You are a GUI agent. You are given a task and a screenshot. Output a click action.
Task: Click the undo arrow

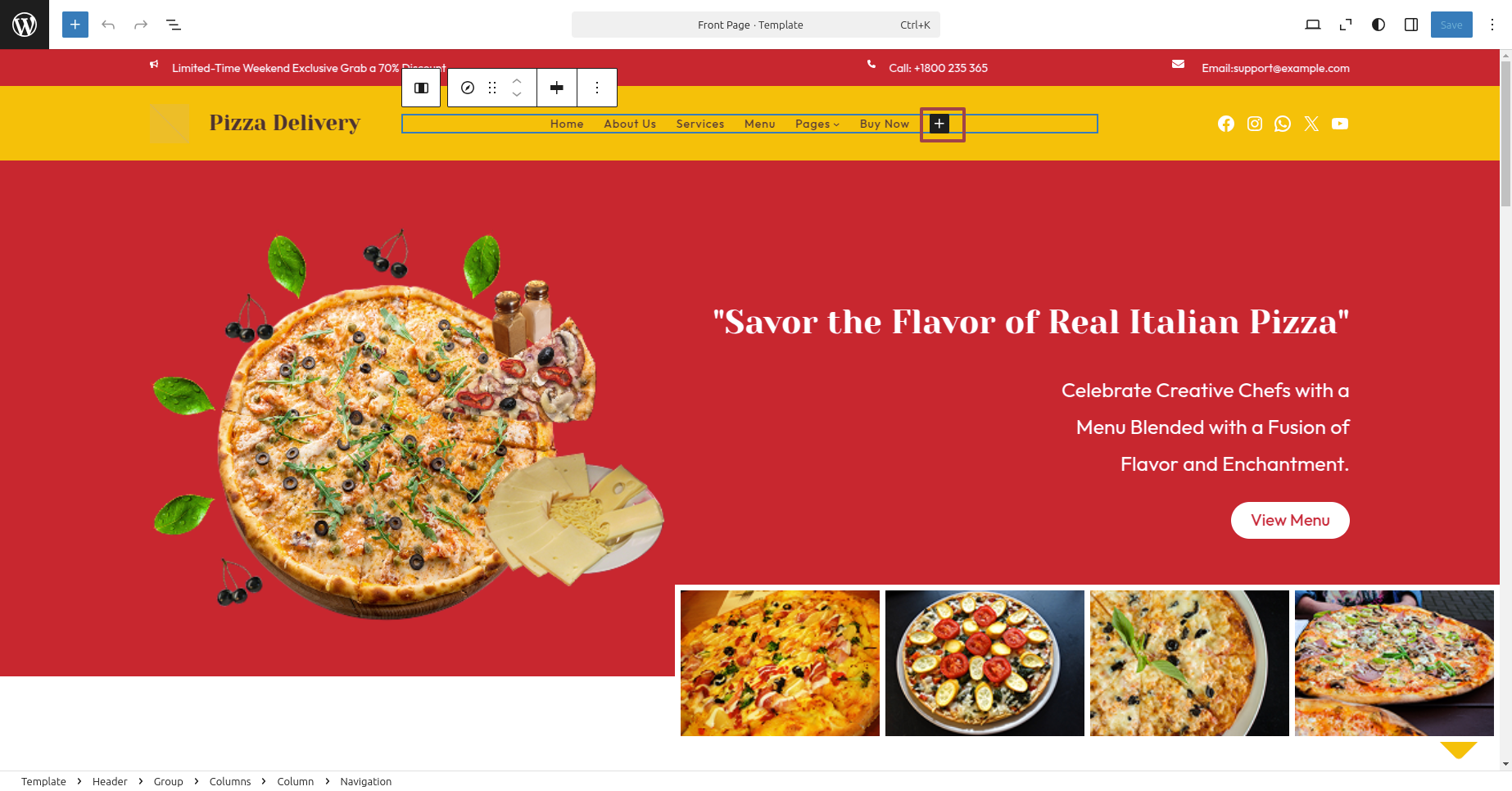tap(108, 25)
